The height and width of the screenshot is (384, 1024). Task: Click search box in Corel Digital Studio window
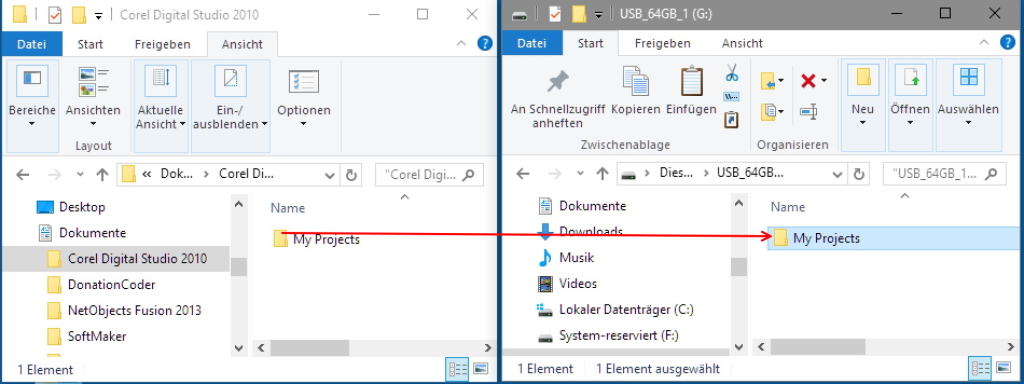pos(429,175)
